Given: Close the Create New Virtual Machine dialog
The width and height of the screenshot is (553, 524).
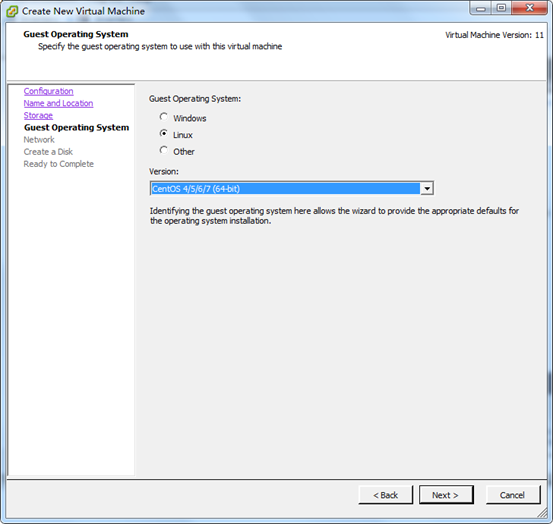Looking at the screenshot, I should (529, 8).
